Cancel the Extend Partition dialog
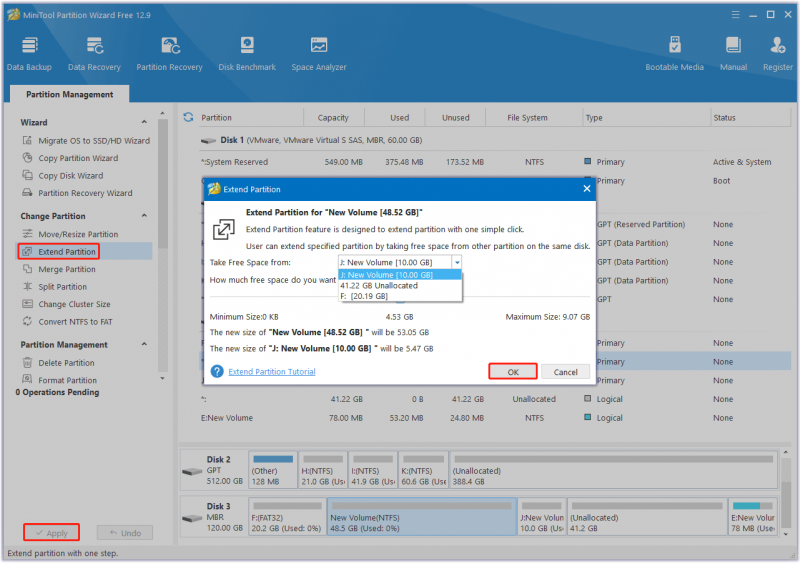800x563 pixels. coord(565,372)
